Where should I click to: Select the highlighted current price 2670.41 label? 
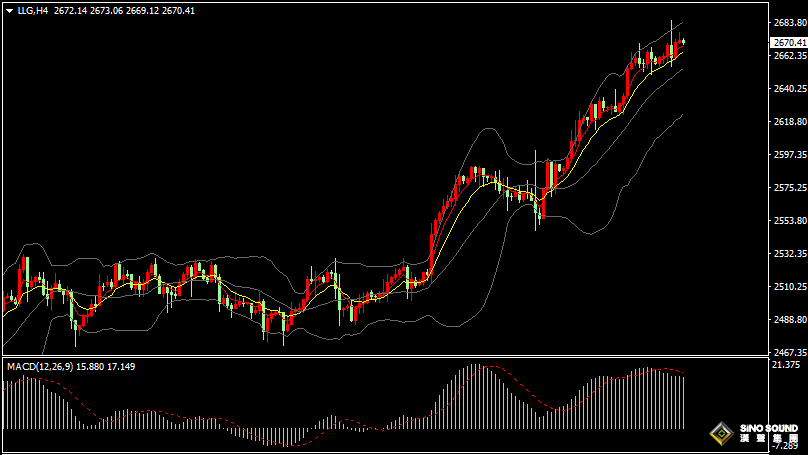[x=788, y=43]
